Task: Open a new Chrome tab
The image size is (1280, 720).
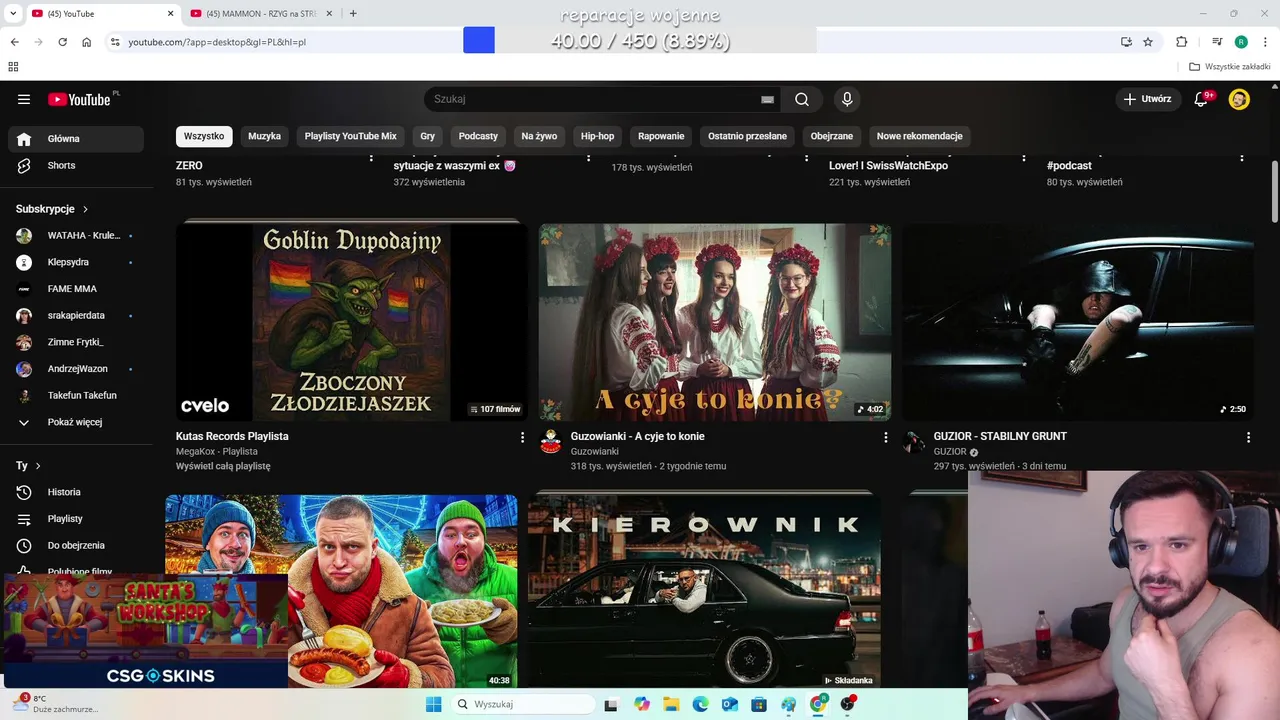Action: point(353,14)
